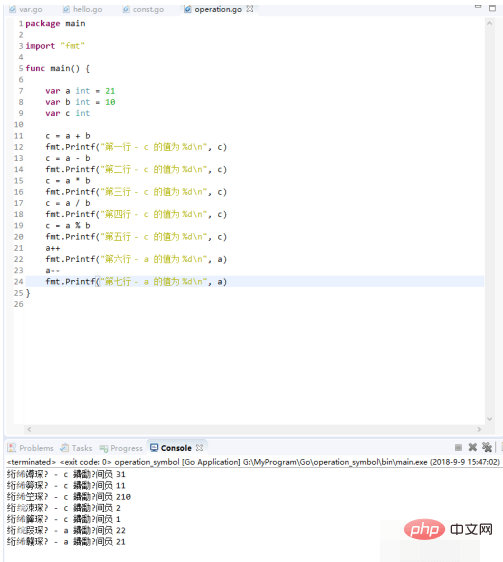The height and width of the screenshot is (562, 503).
Task: Click the editor's scroll down arrow
Action: point(489,419)
